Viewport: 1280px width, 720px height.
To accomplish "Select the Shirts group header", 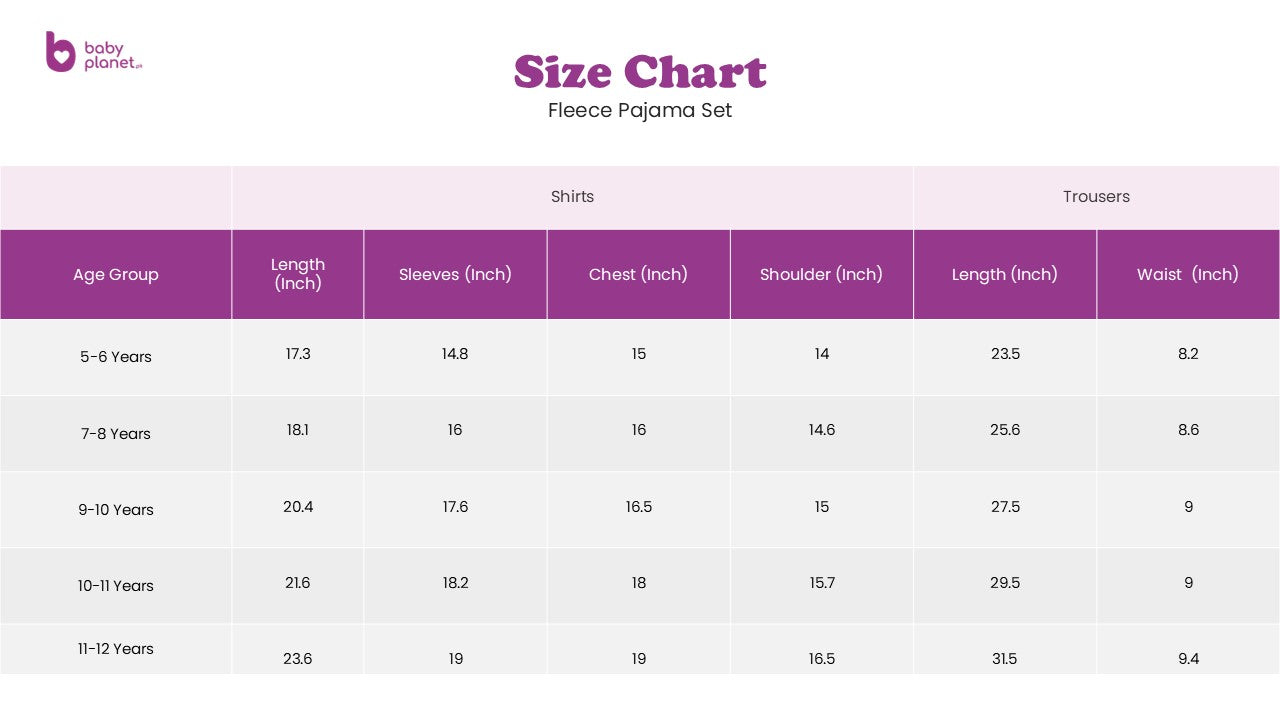I will pyautogui.click(x=572, y=197).
